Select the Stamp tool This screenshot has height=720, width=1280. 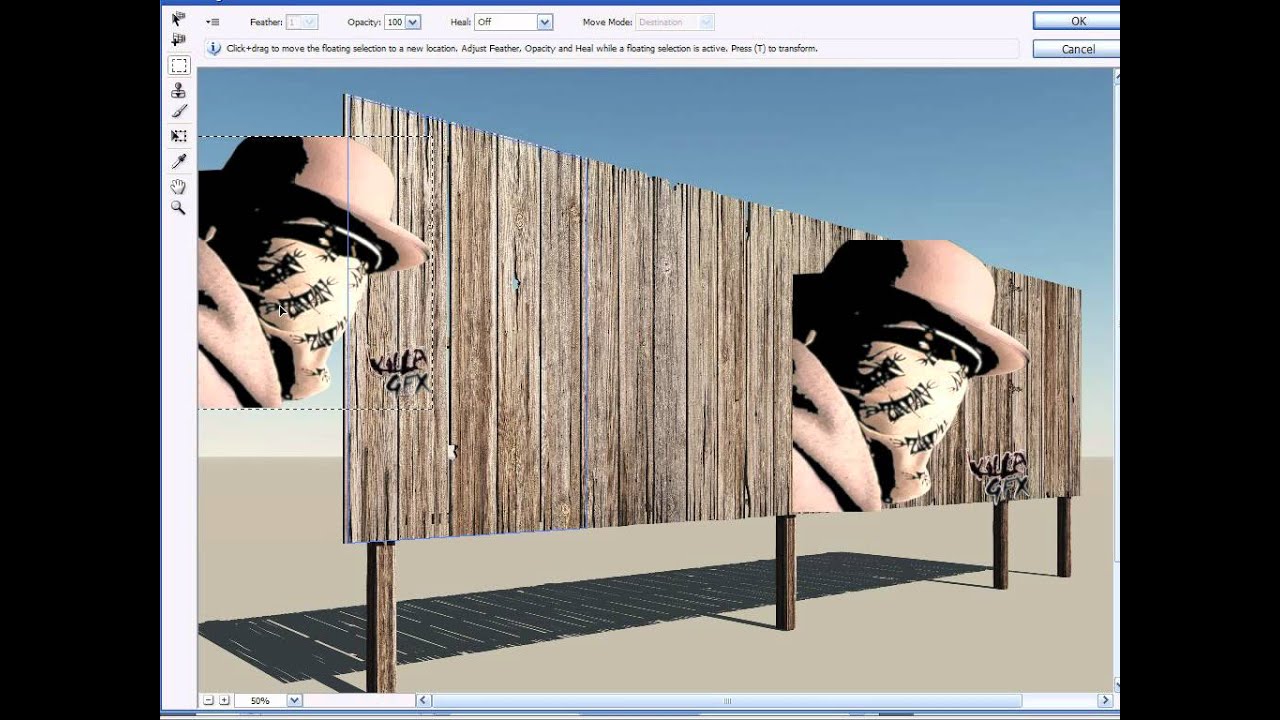coord(179,90)
